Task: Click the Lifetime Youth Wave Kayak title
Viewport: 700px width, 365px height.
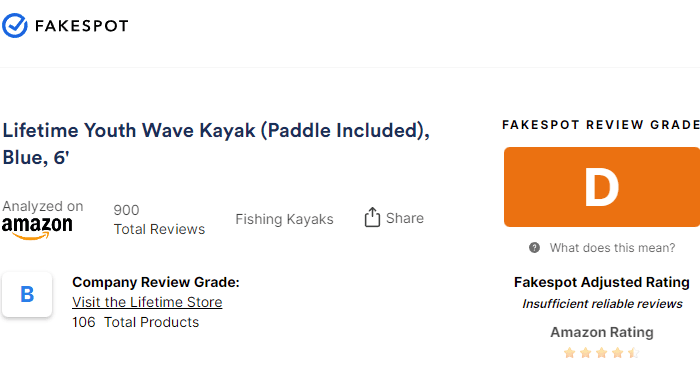Action: (216, 144)
